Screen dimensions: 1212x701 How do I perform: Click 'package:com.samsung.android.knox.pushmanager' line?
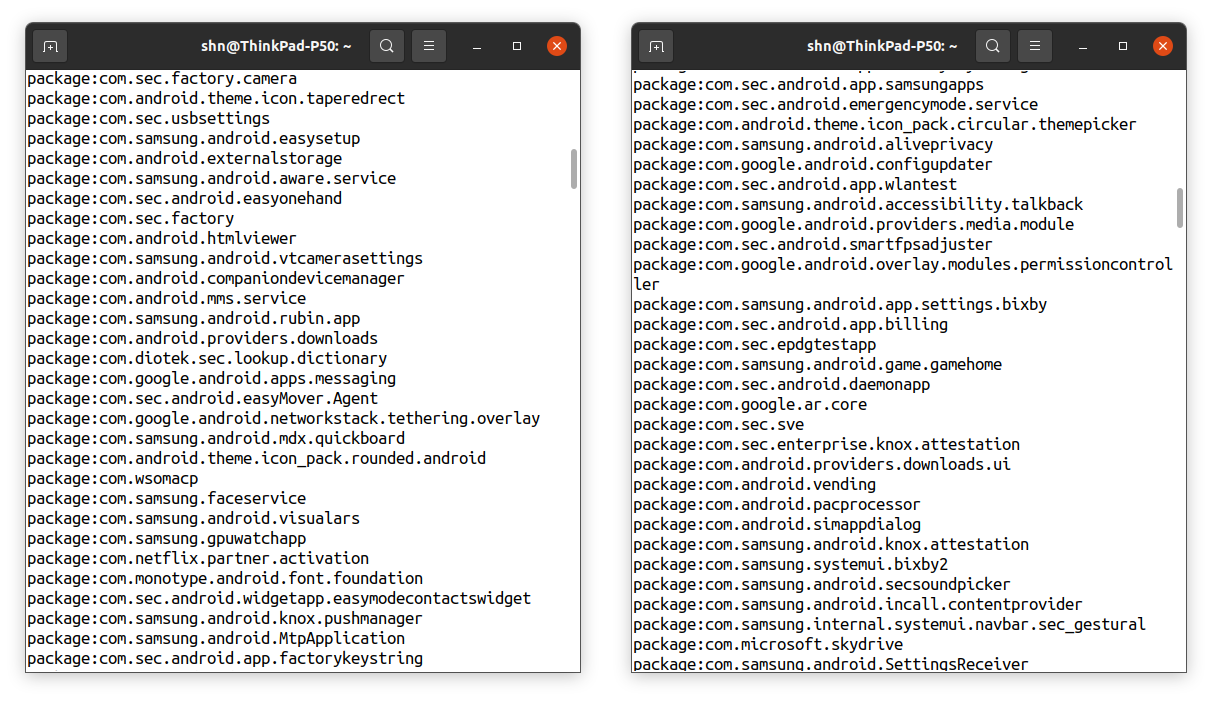pyautogui.click(x=225, y=618)
